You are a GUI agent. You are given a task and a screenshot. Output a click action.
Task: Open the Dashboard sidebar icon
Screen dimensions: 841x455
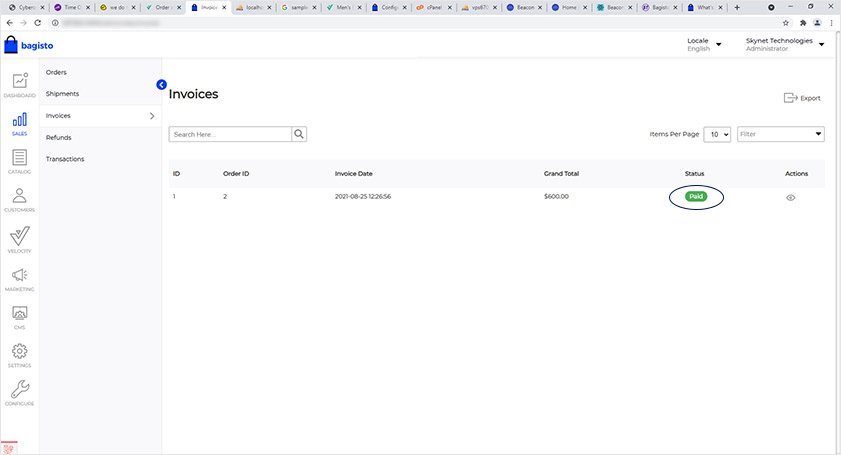pyautogui.click(x=19, y=83)
